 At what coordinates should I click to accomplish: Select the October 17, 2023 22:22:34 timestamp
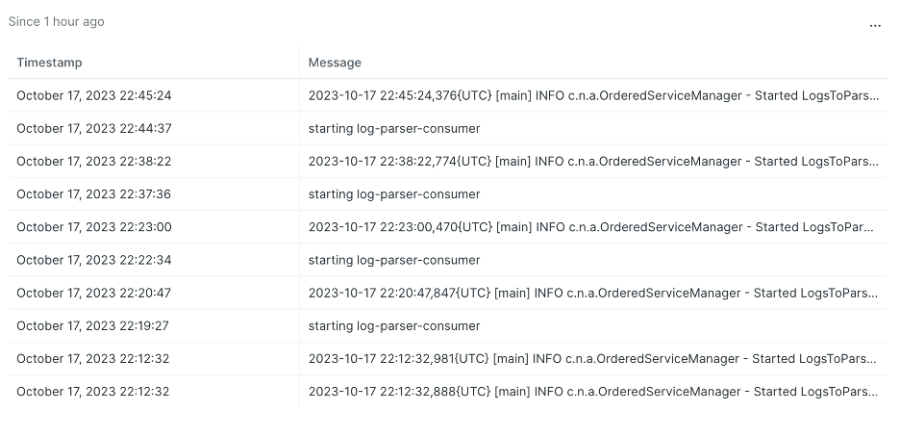click(94, 260)
